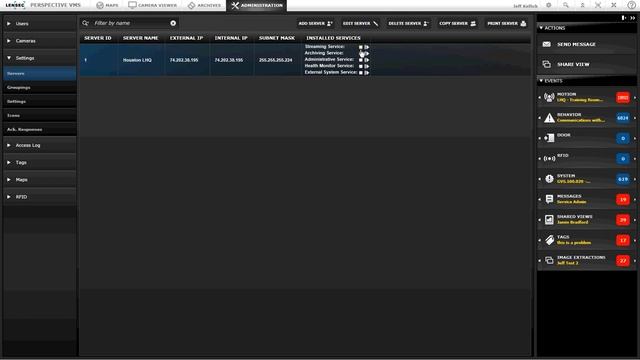Screen dimensions: 640x360
Task: Click the Lensec logo
Action: tap(15, 5)
